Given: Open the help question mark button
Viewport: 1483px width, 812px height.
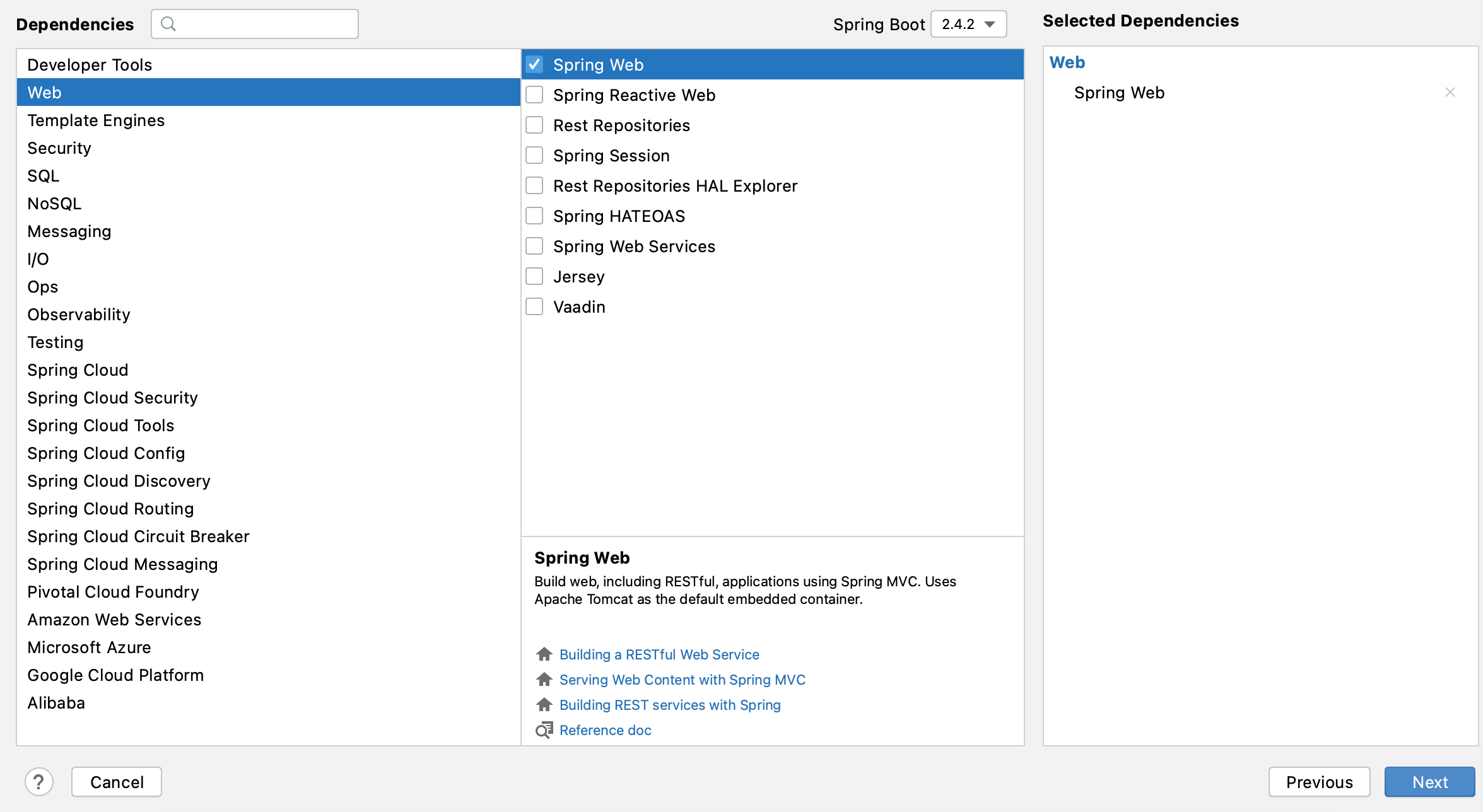Looking at the screenshot, I should pyautogui.click(x=39, y=782).
